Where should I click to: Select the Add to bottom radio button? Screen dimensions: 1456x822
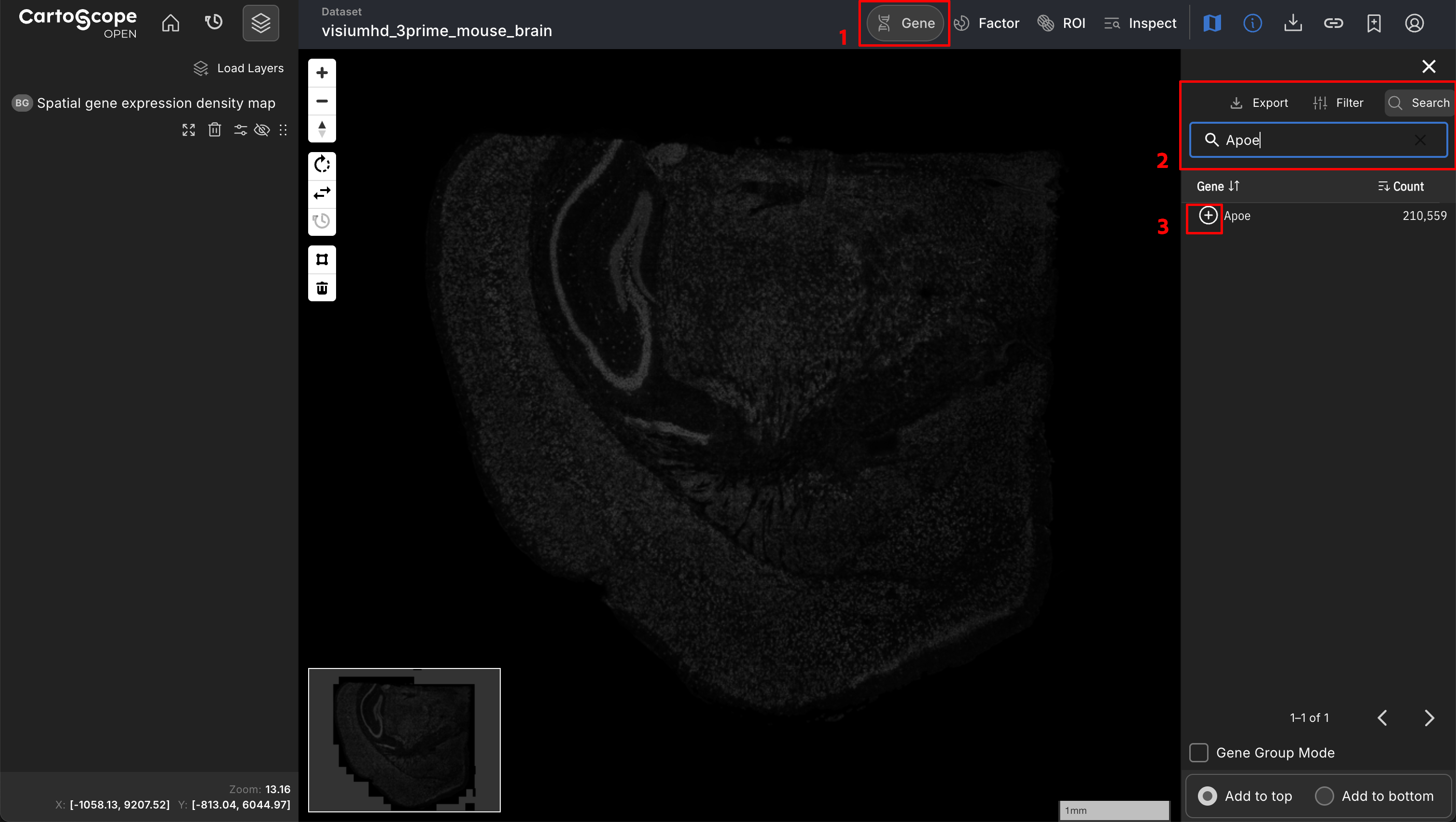point(1324,796)
